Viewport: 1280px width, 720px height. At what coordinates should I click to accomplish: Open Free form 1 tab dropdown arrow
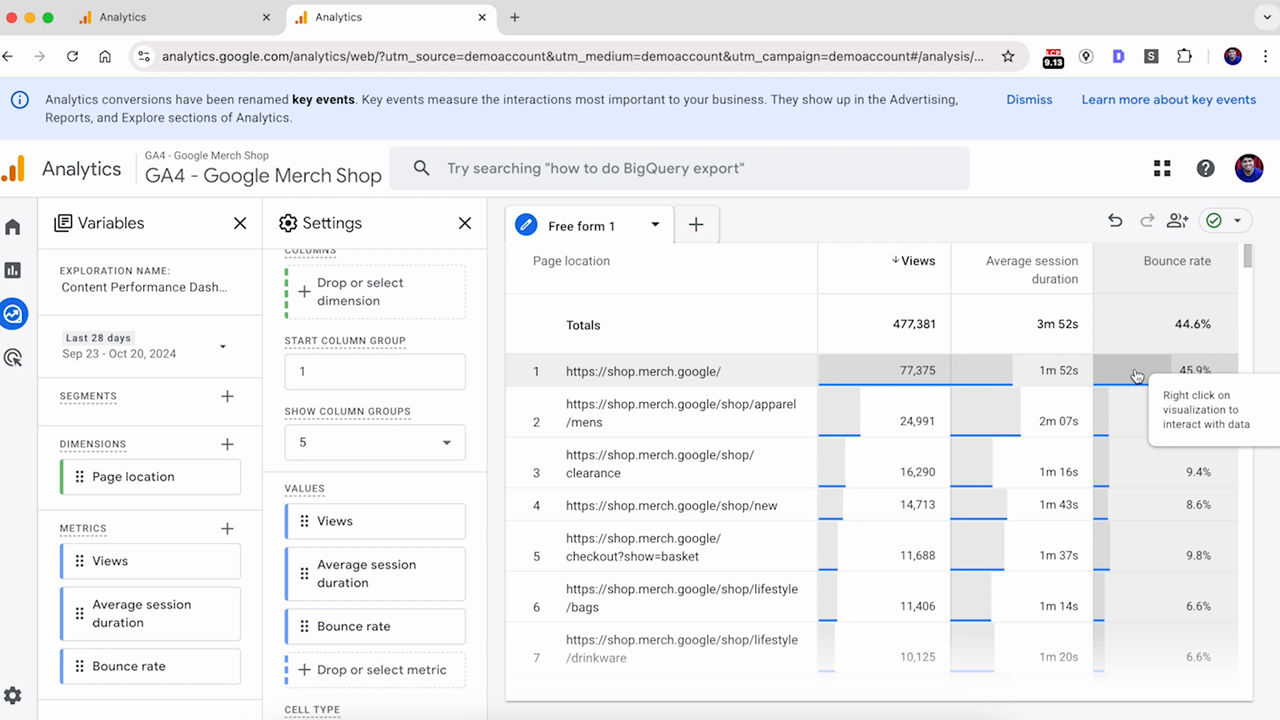(655, 225)
